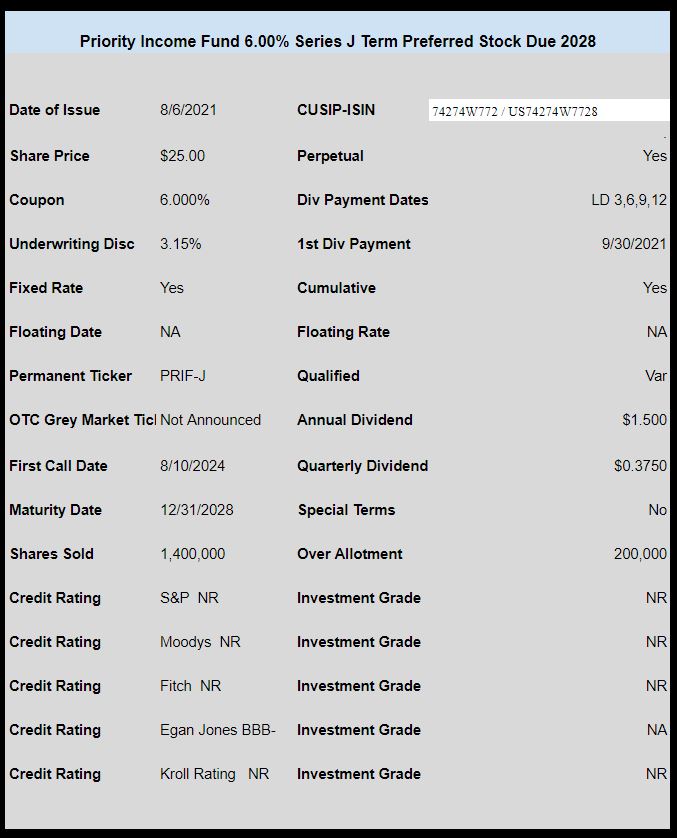
Task: Click the Quarterly Dividend $0.3750 value
Action: point(640,466)
